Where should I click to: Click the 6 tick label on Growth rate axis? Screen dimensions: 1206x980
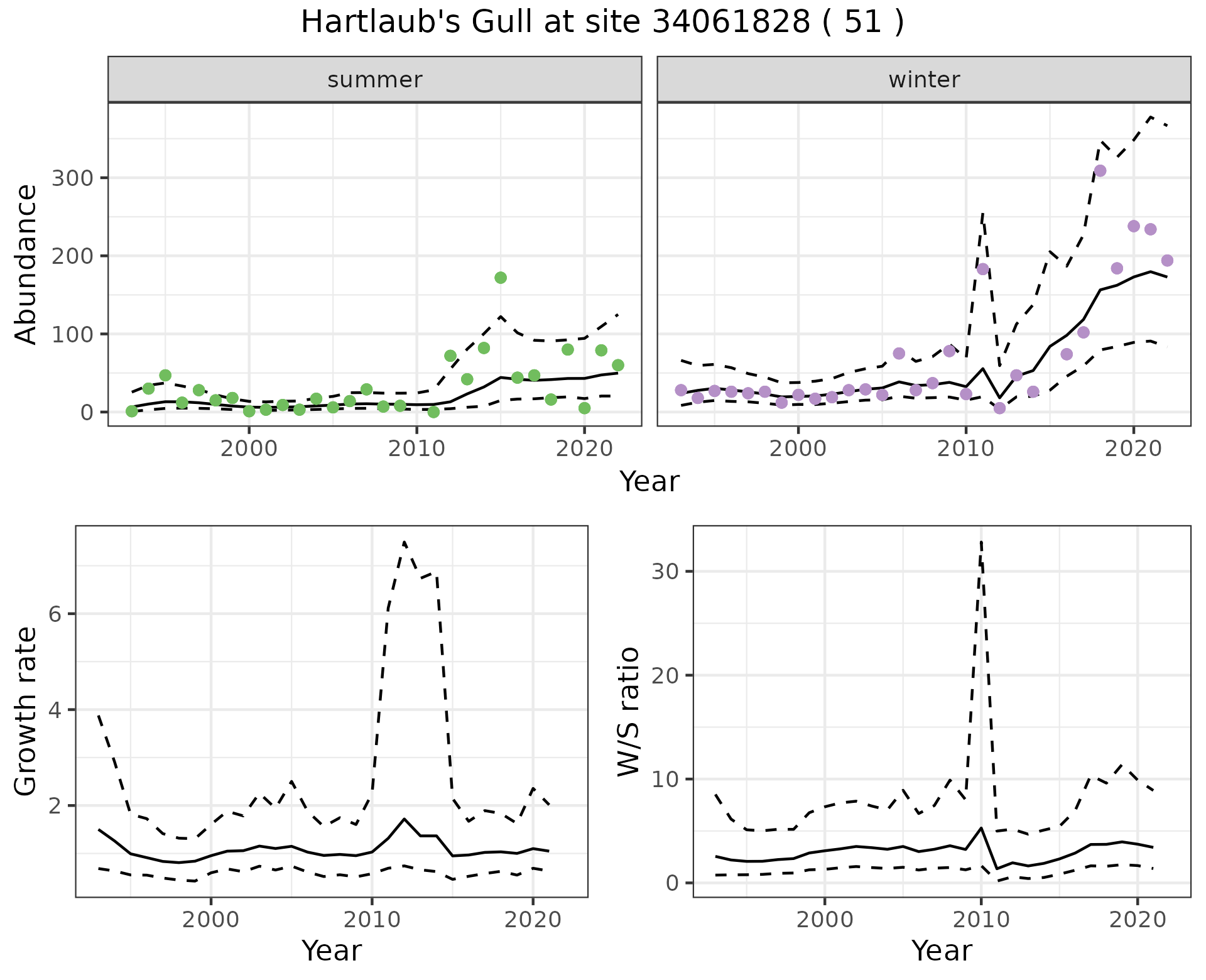point(55,614)
